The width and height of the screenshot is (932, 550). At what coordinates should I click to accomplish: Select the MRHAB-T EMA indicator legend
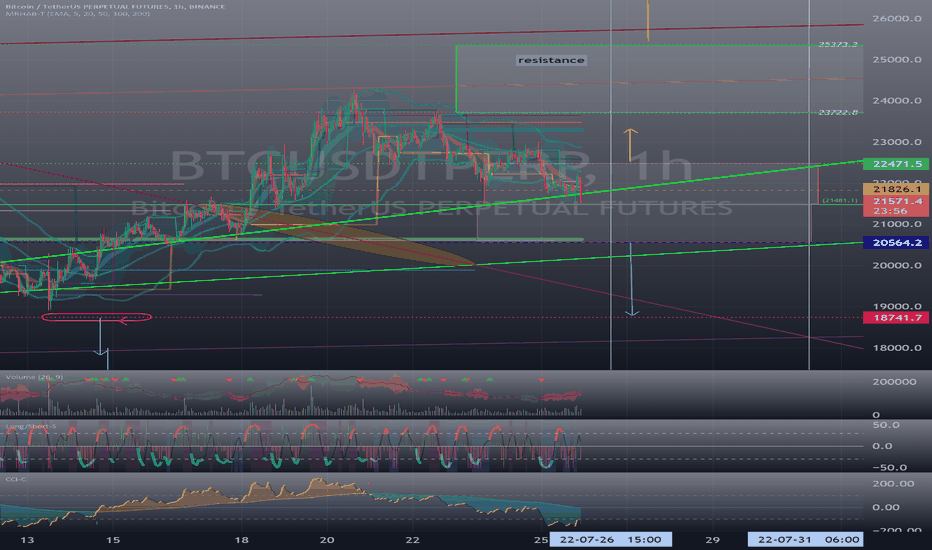77,14
